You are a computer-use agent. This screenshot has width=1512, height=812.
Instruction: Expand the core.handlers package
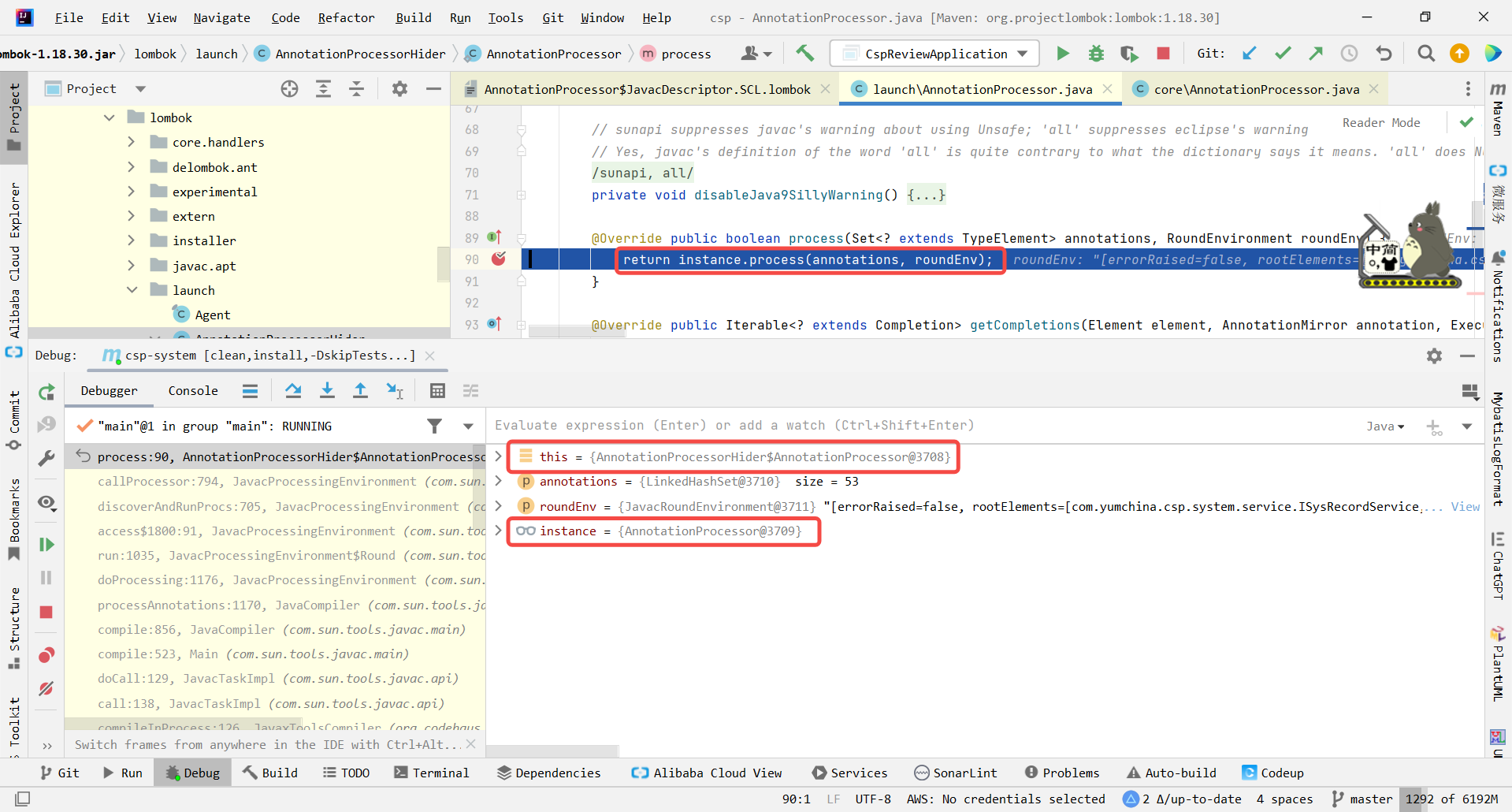tap(131, 142)
